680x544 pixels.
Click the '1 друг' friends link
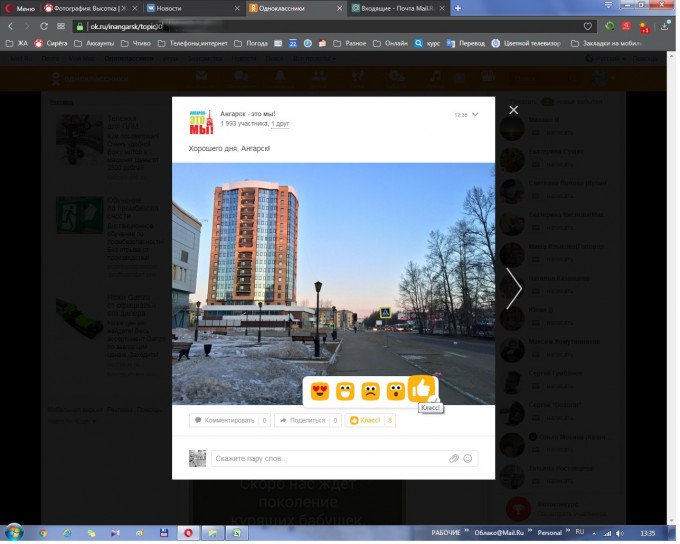pyautogui.click(x=280, y=124)
